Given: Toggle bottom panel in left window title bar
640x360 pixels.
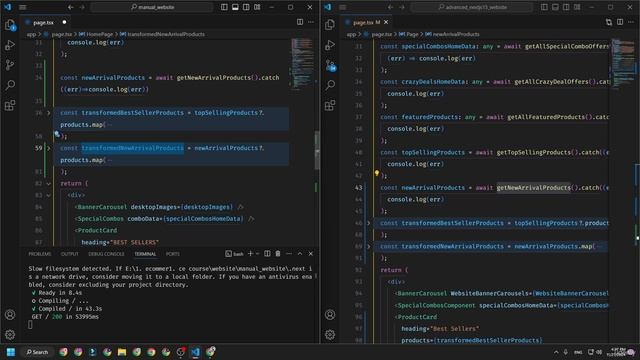Looking at the screenshot, I should 235,7.
